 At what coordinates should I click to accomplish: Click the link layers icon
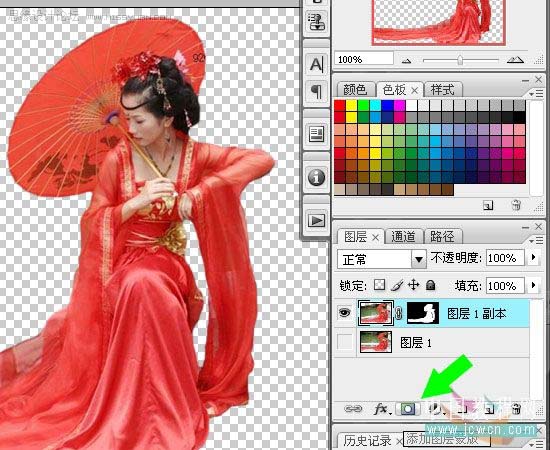(354, 409)
